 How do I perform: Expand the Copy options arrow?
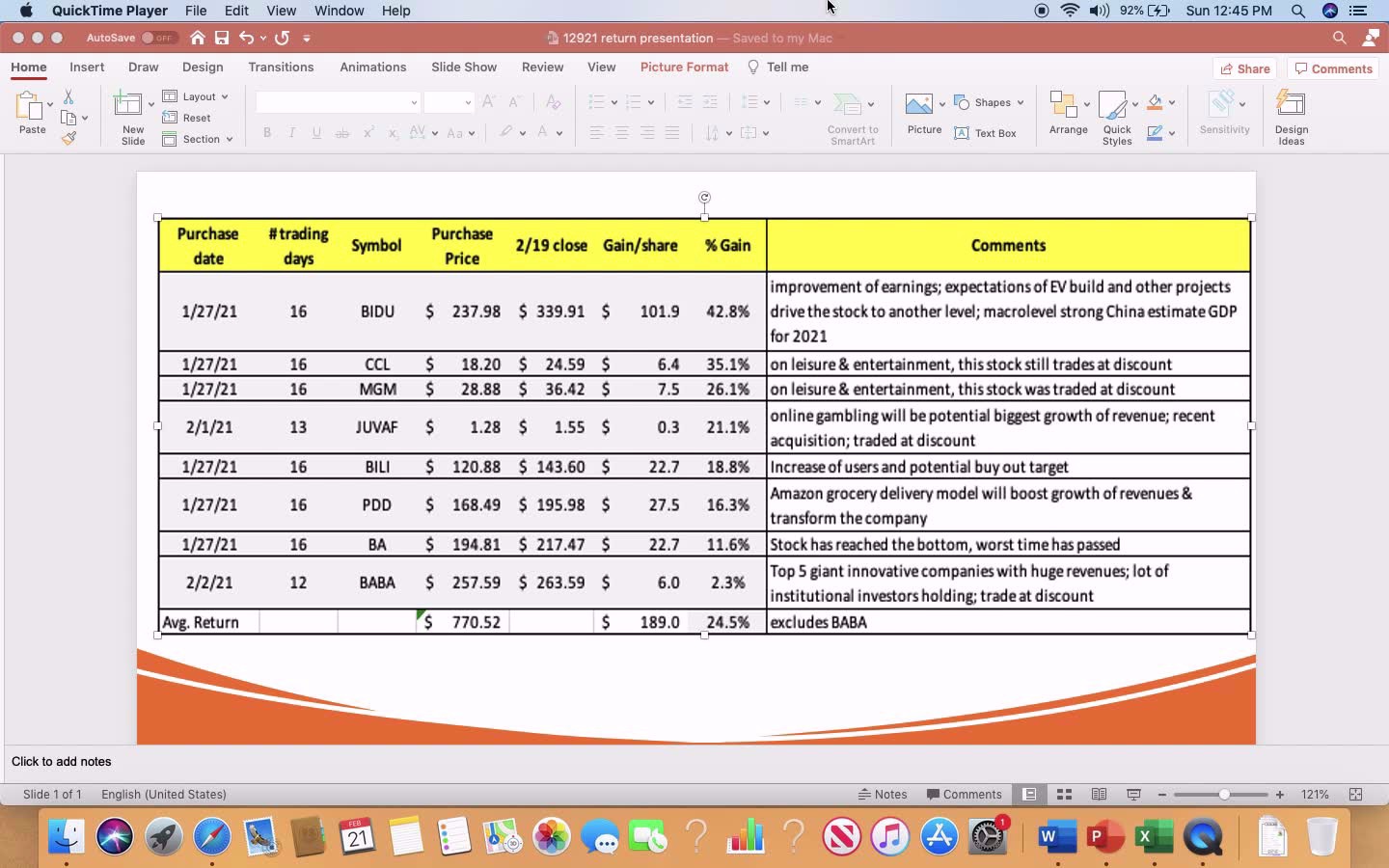[x=85, y=118]
